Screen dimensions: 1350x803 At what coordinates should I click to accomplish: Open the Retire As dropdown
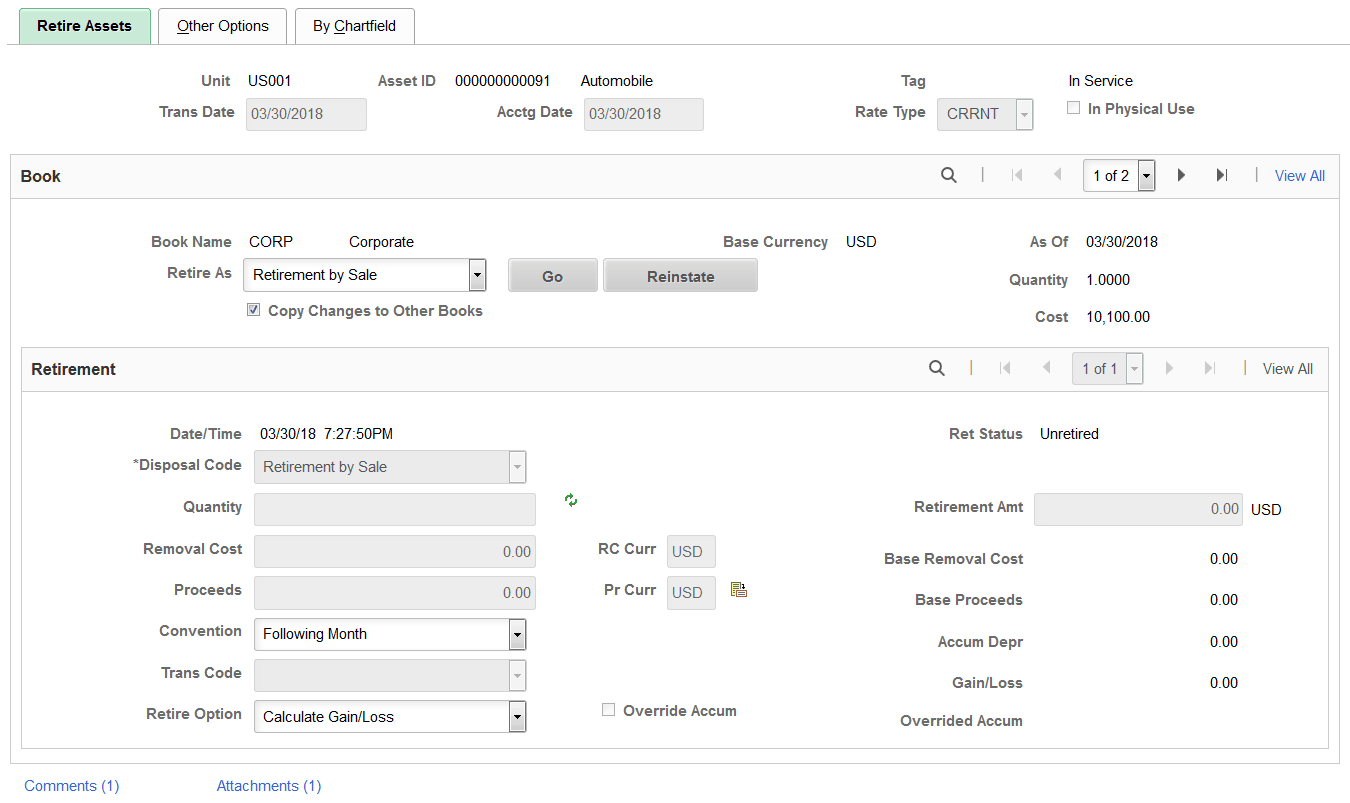(477, 275)
